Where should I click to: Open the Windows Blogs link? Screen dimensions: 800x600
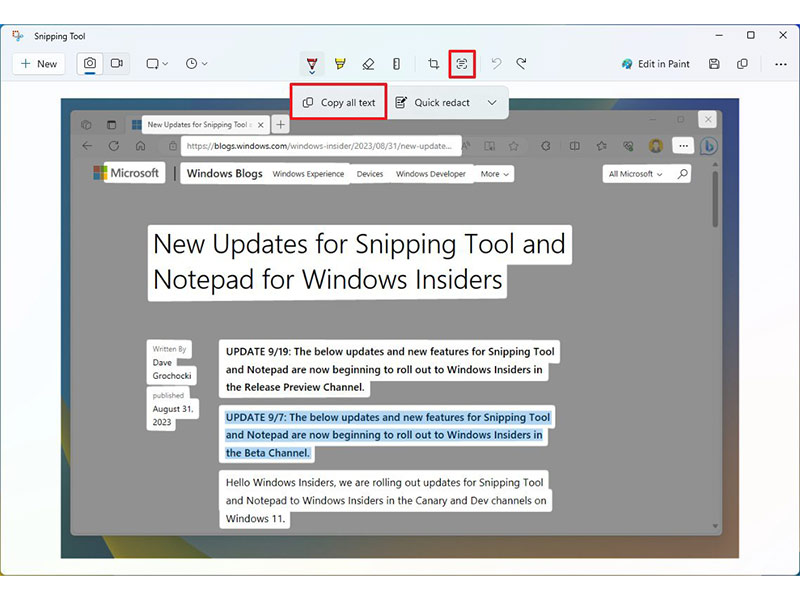coord(224,173)
